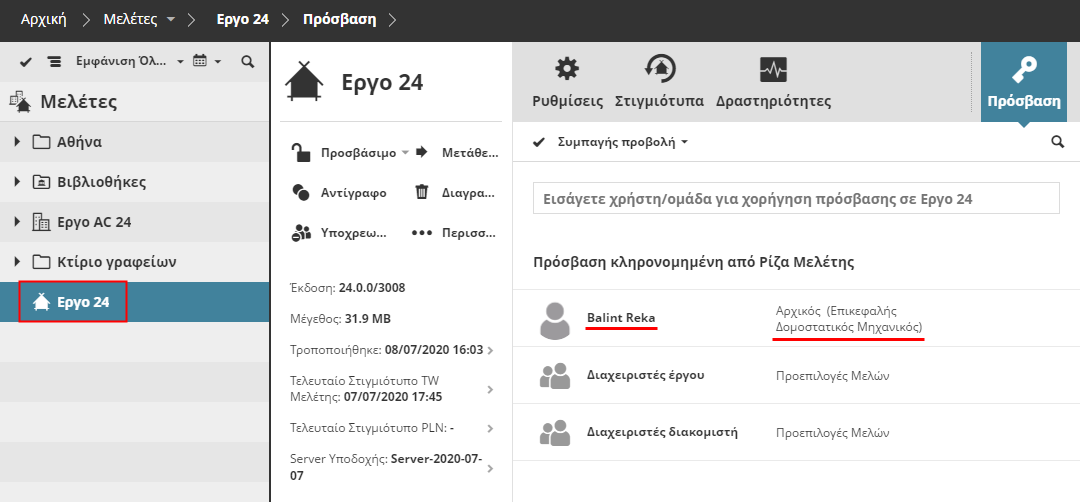
Task: Click the search magnifier in access panel
Action: pos(1057,142)
